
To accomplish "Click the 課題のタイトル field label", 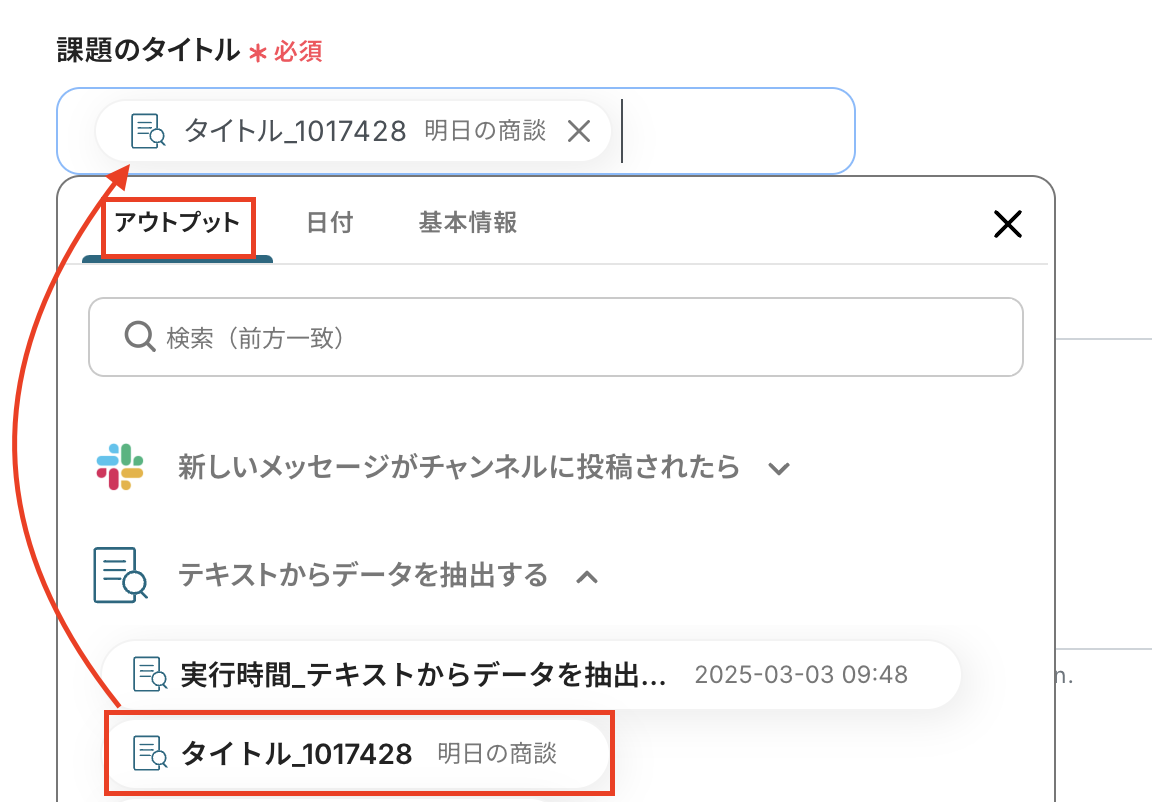I will 148,50.
